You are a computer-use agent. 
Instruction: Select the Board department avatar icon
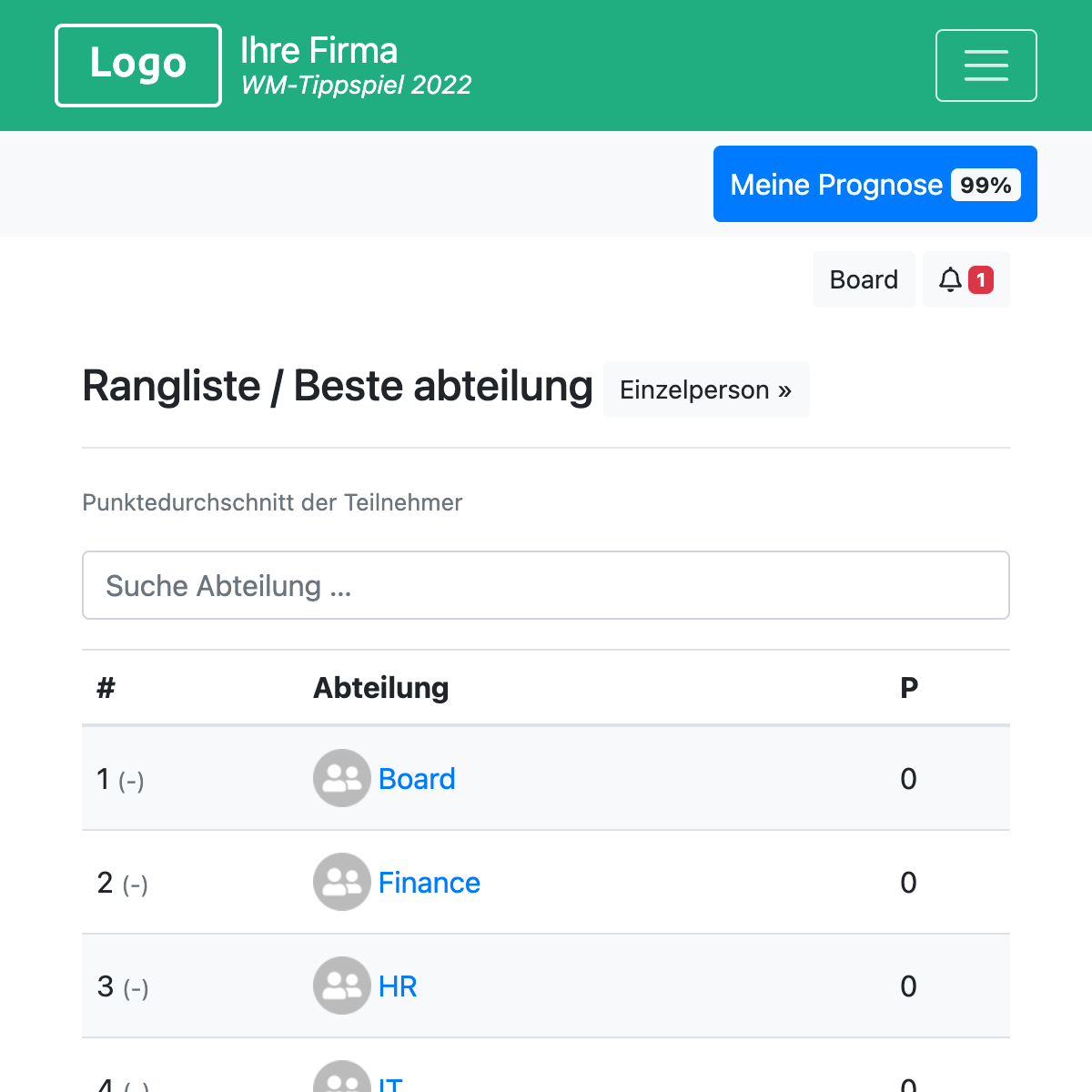click(341, 778)
